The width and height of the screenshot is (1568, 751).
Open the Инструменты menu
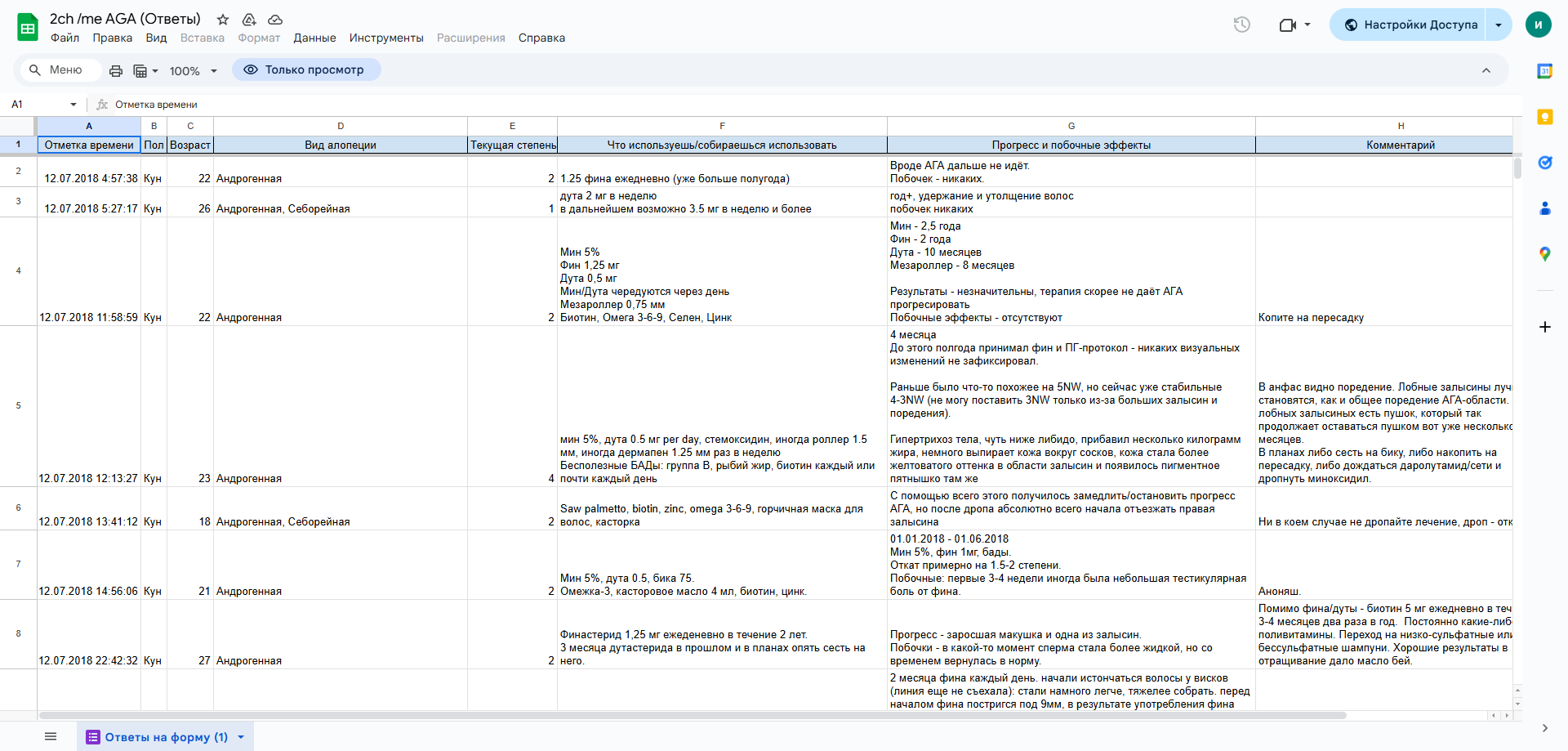pos(386,38)
